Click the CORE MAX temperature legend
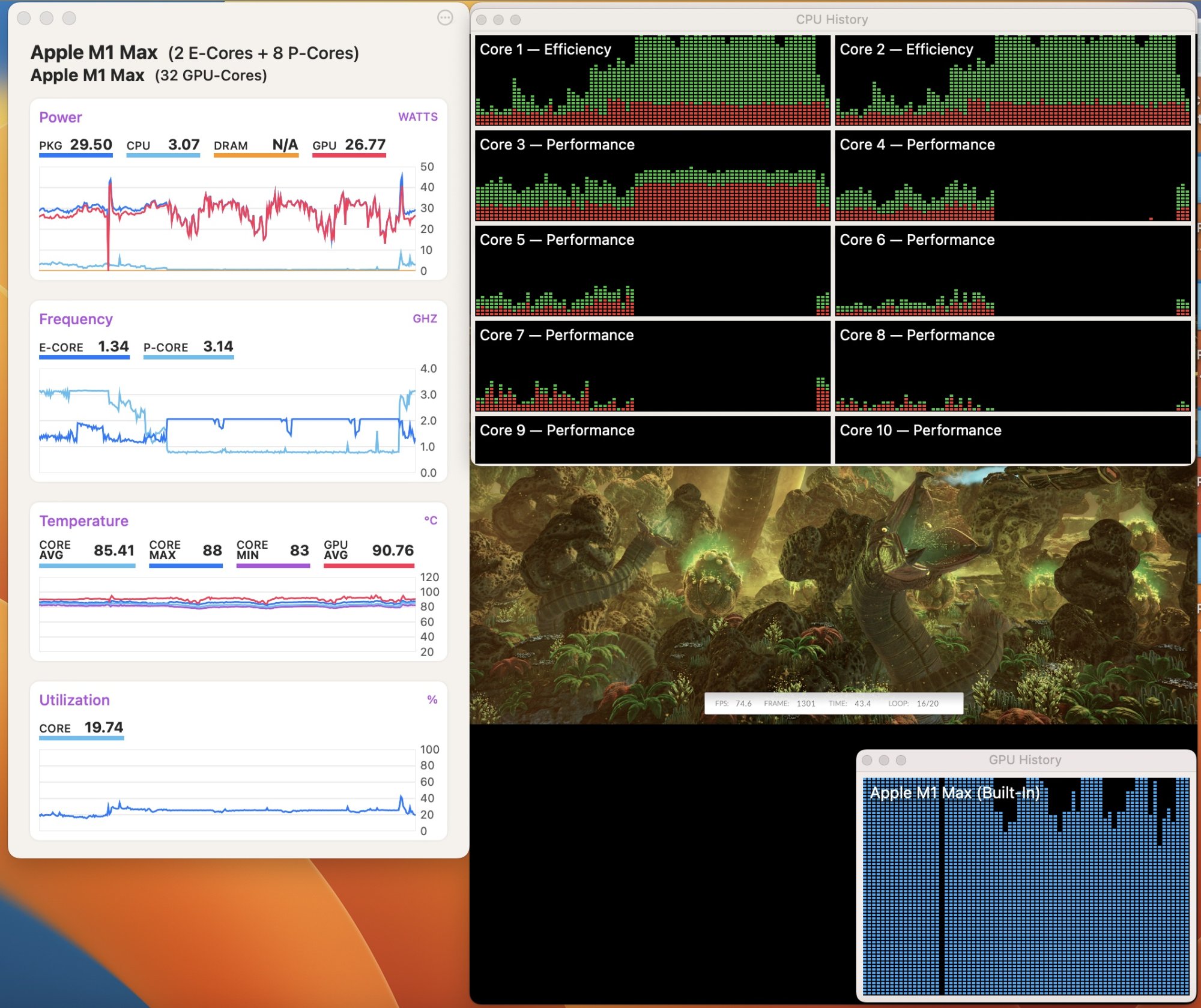 coord(186,551)
